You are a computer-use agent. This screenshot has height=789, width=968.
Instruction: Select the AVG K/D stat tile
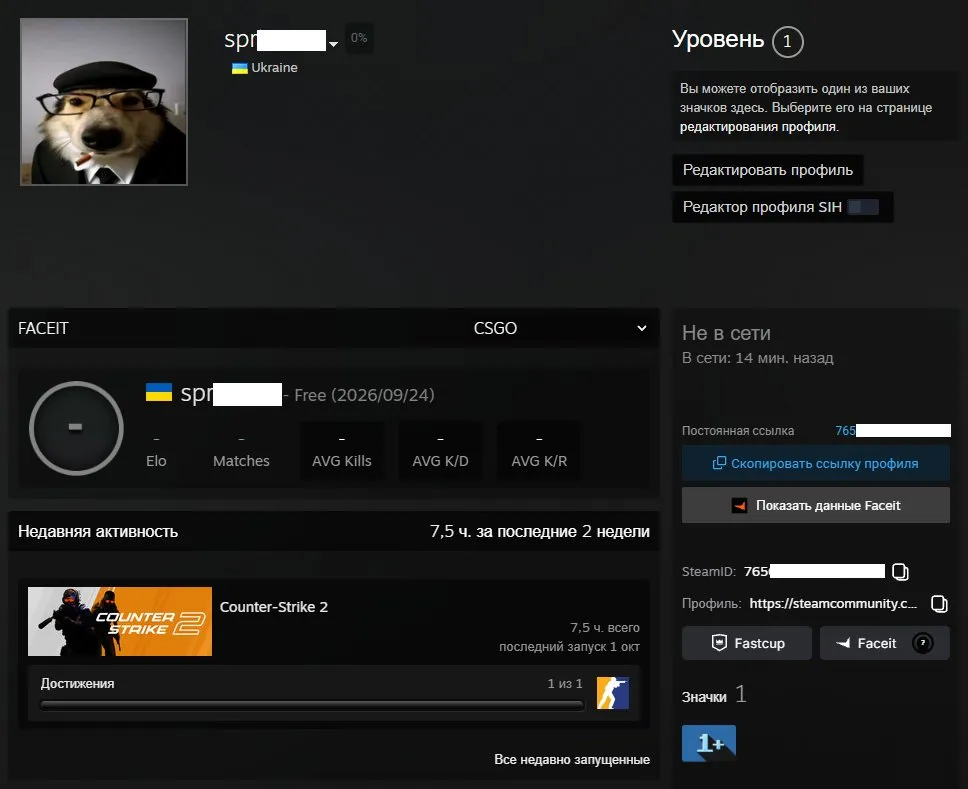(440, 451)
